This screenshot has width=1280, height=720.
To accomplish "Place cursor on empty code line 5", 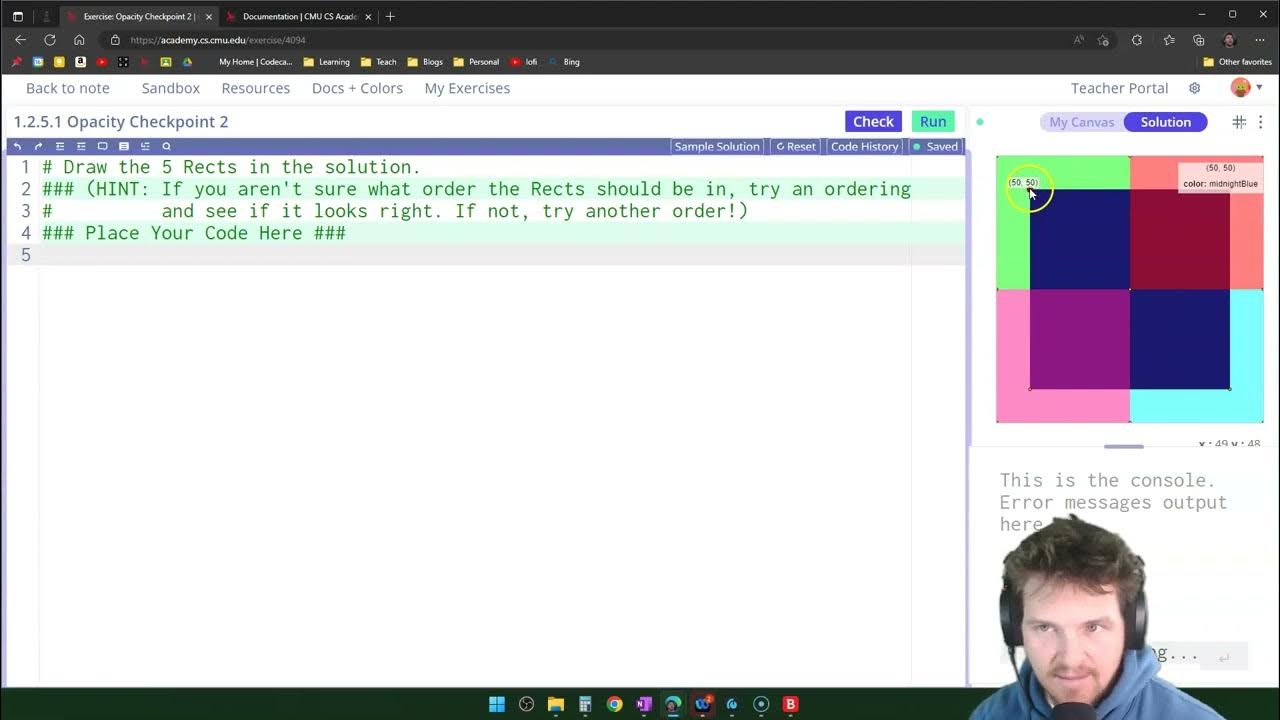I will pos(500,255).
